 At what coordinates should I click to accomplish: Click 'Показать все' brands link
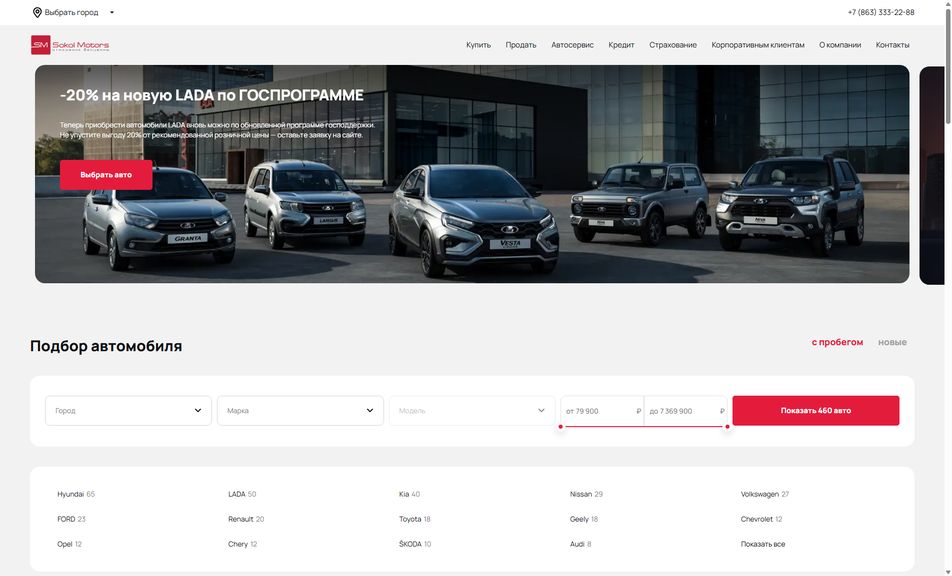763,544
